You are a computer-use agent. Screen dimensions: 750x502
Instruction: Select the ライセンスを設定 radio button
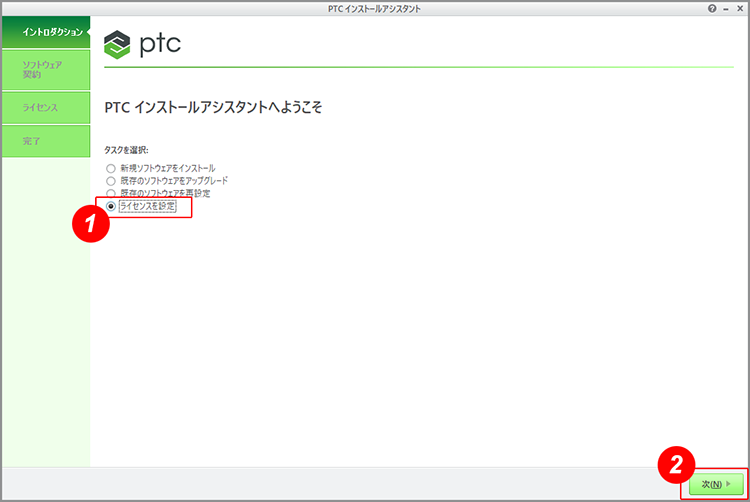111,206
